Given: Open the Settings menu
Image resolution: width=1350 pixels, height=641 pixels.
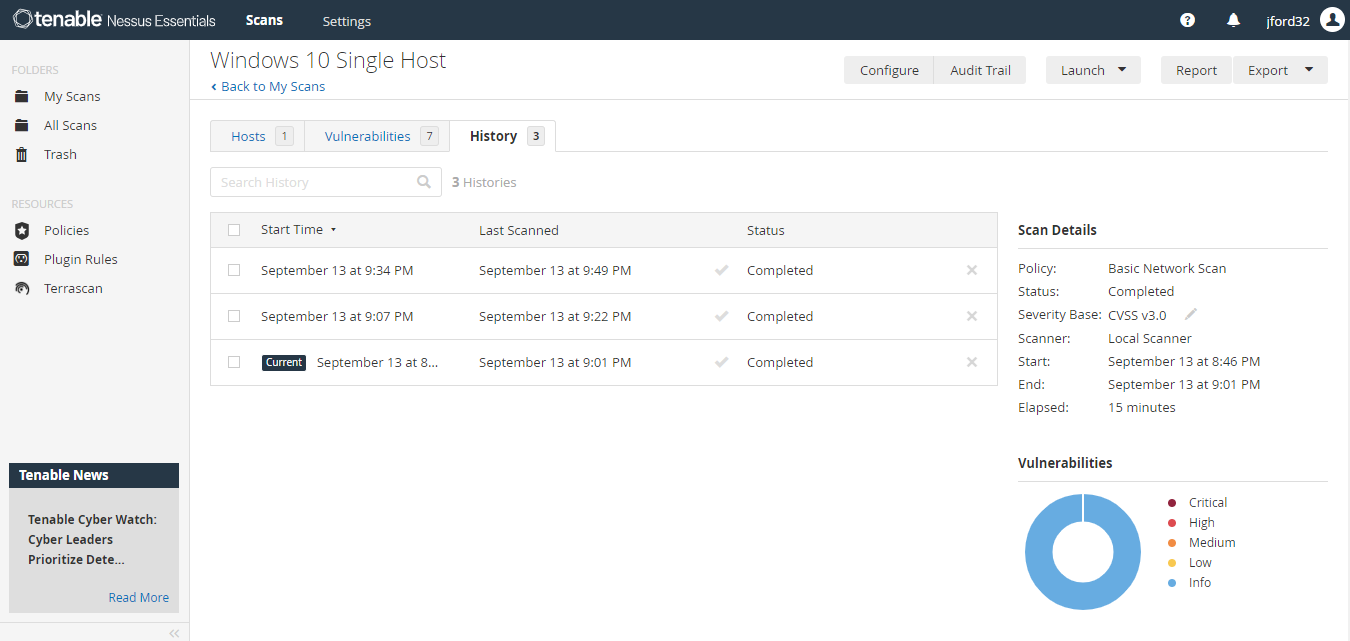Looking at the screenshot, I should point(346,20).
